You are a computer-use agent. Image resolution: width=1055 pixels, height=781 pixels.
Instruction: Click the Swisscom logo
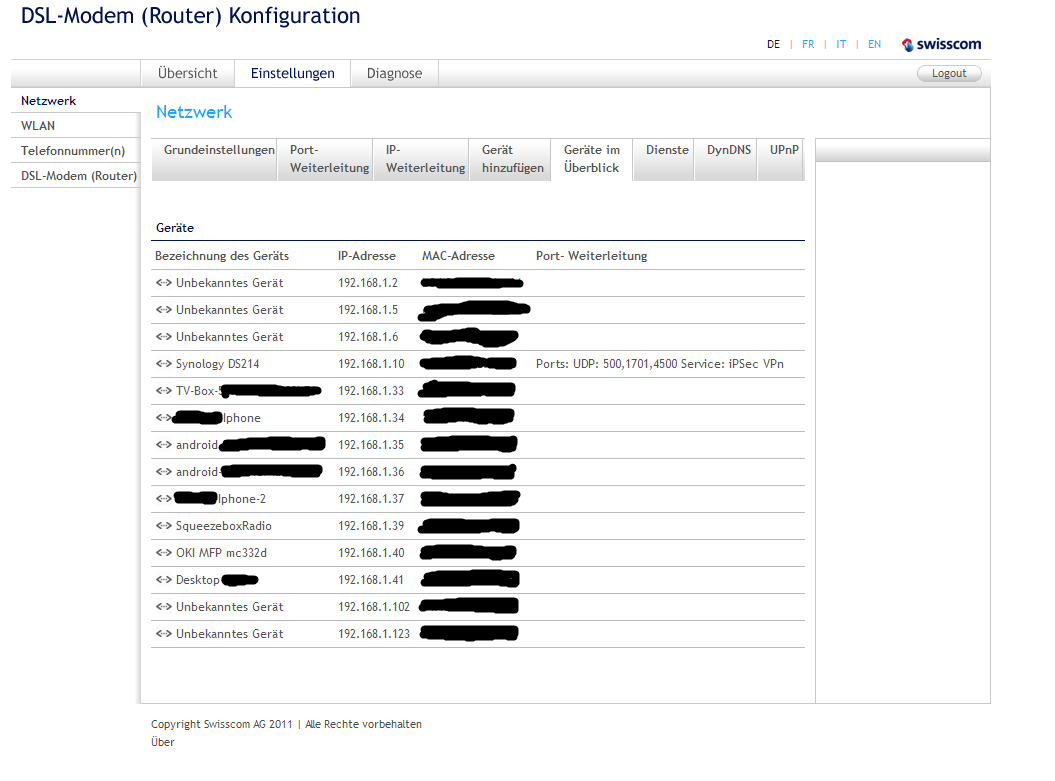pos(941,44)
